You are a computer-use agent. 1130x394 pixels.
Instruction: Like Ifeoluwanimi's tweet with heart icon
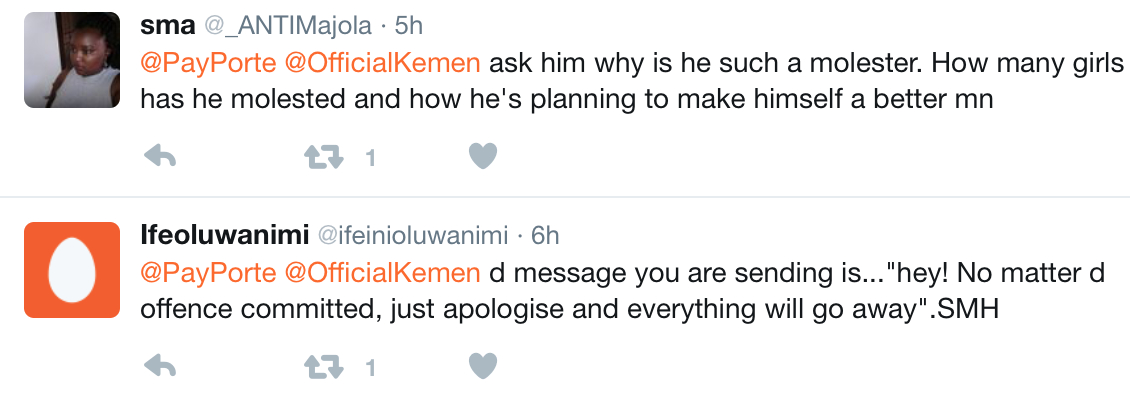(x=483, y=367)
